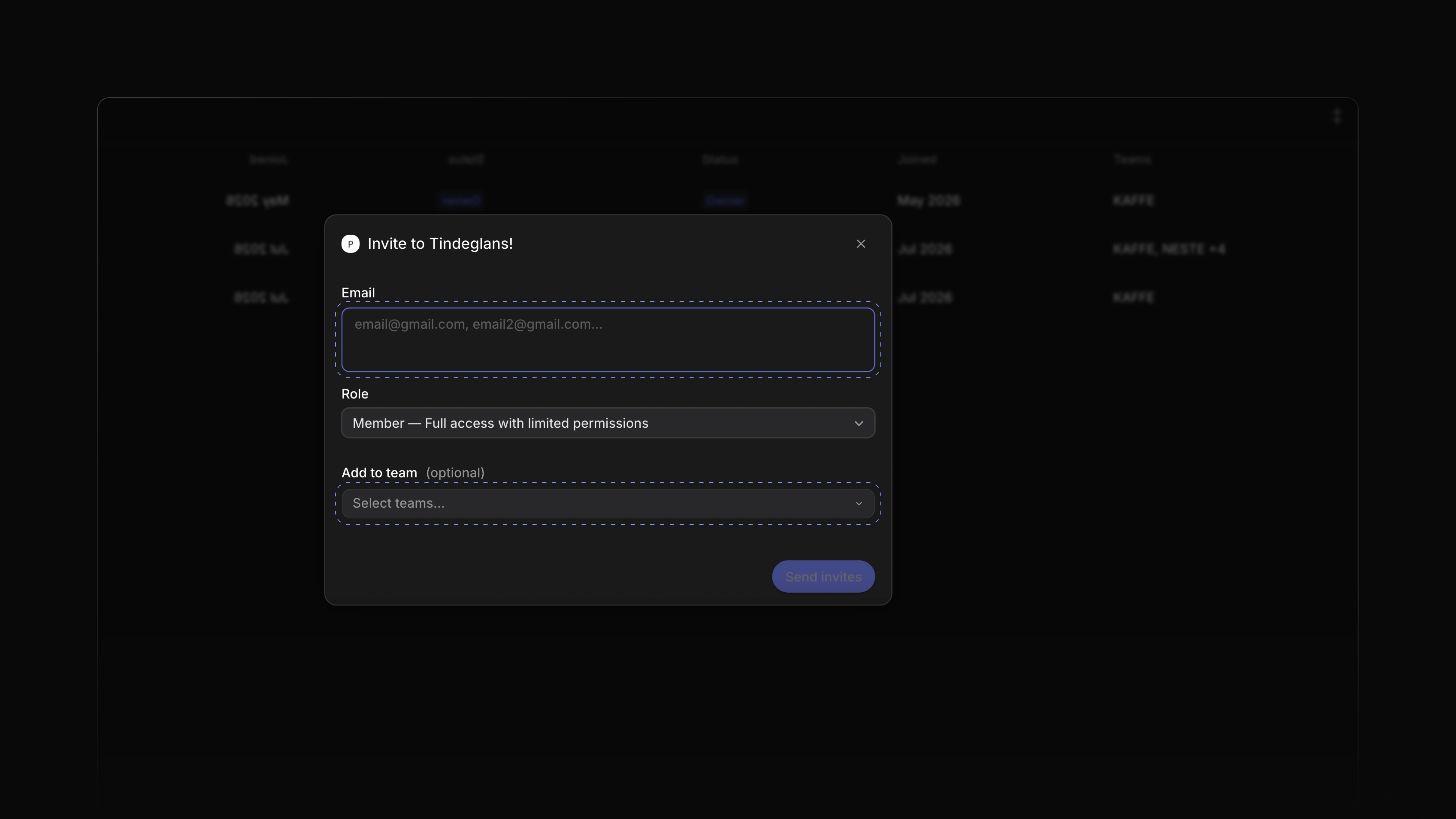Click the Email addresses input field
This screenshot has height=819, width=1456.
click(x=608, y=340)
